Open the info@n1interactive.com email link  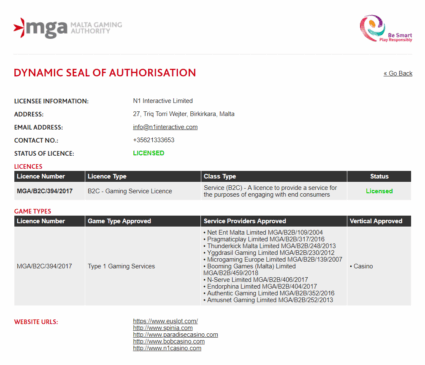[165, 127]
